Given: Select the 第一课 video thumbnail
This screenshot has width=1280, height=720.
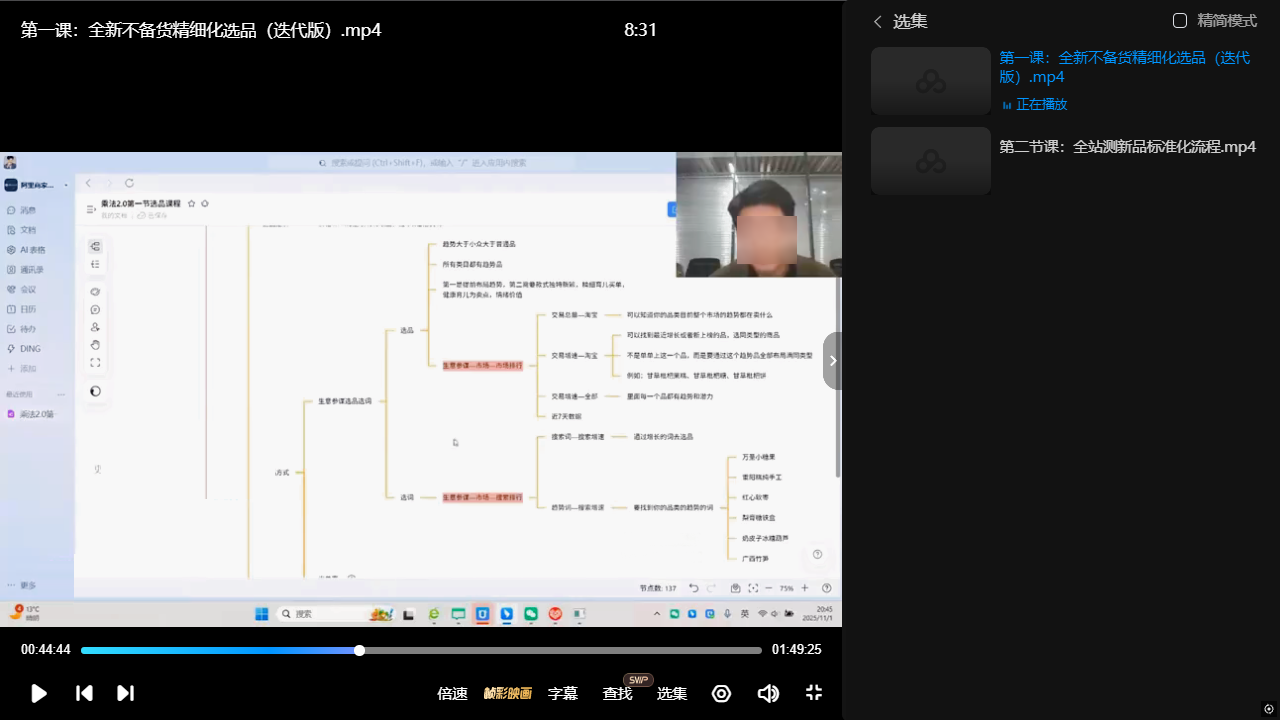Looking at the screenshot, I should (x=930, y=81).
